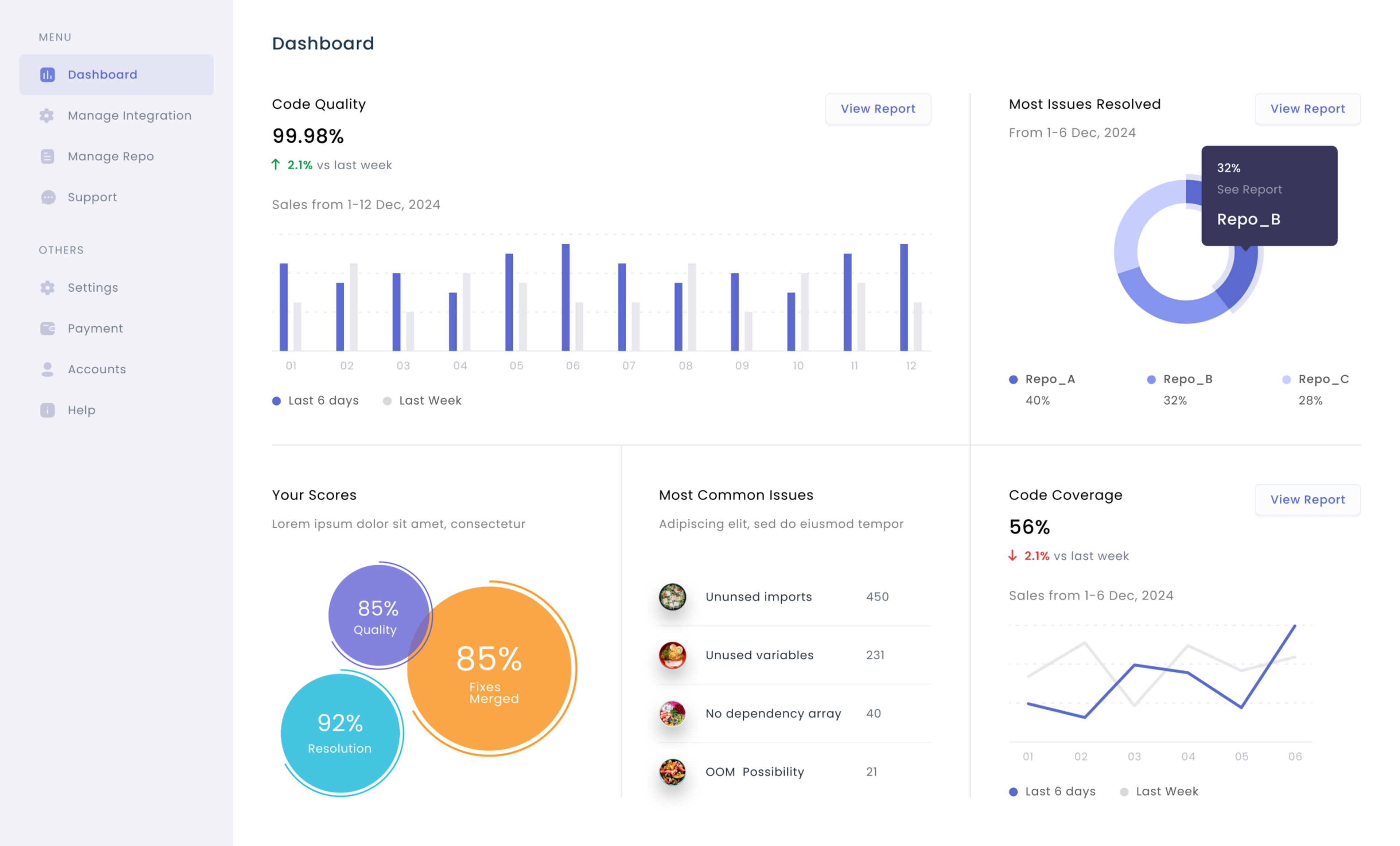Click the OOM Possibility thumbnail image

point(672,772)
